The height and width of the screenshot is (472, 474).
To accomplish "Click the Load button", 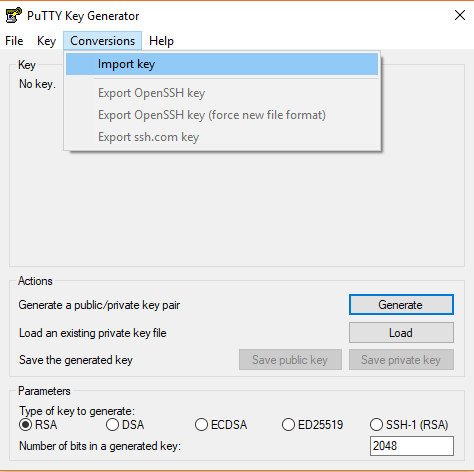I will click(x=401, y=333).
